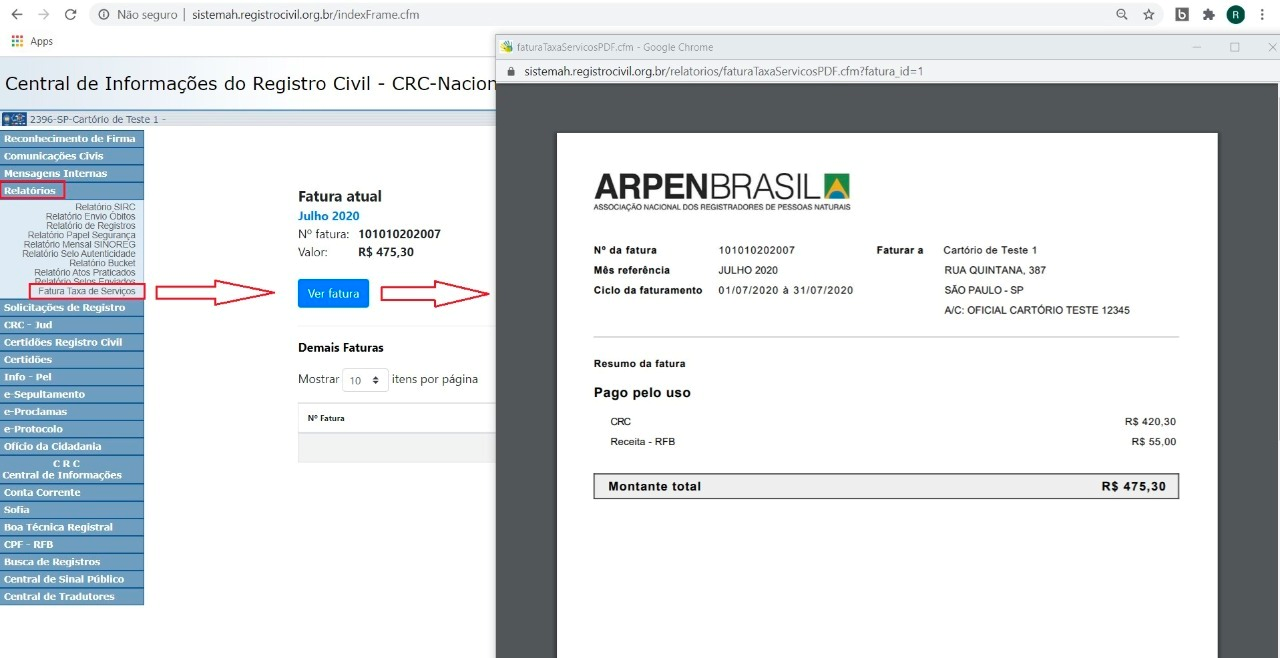Minimize the fatura popup window
Image resolution: width=1280 pixels, height=658 pixels.
point(1197,47)
